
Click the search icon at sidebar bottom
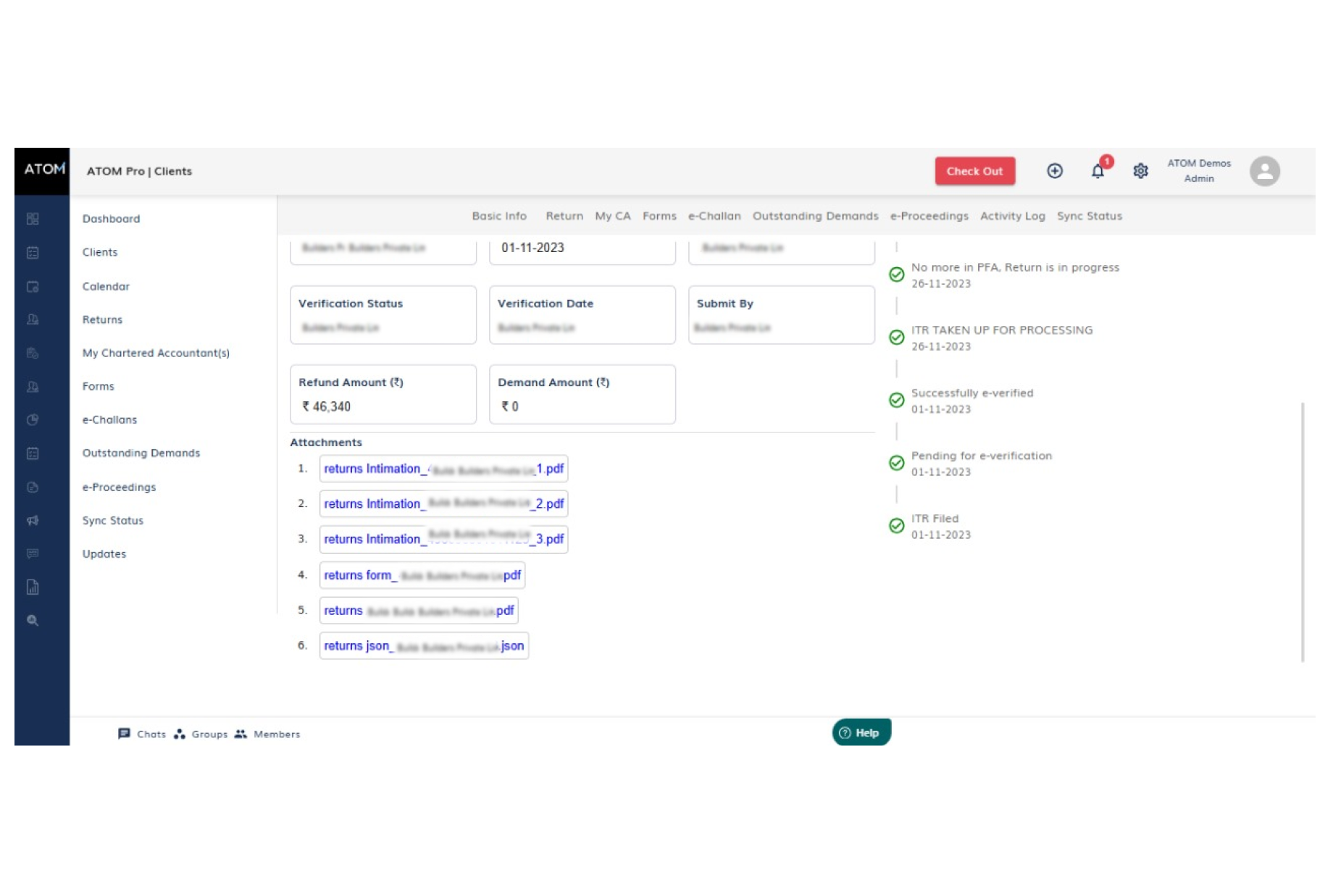(32, 621)
